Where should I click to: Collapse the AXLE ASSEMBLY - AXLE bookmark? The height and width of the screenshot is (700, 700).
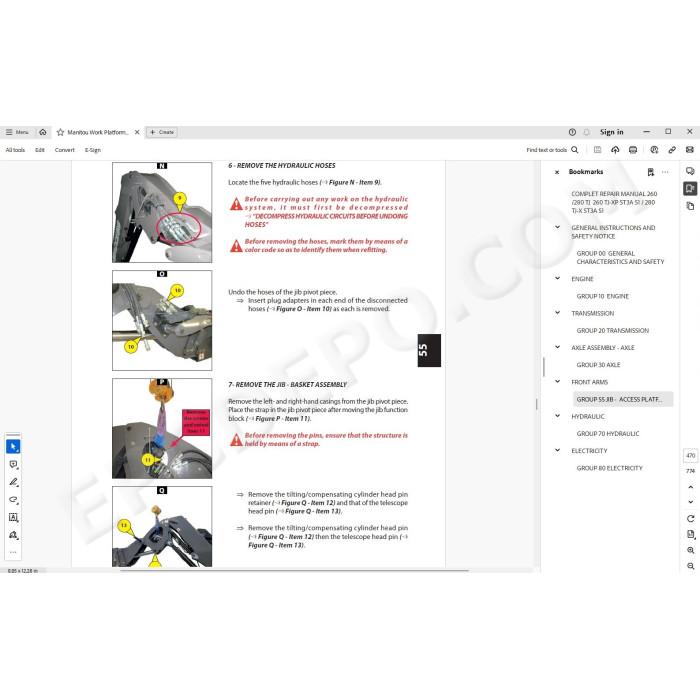[557, 347]
